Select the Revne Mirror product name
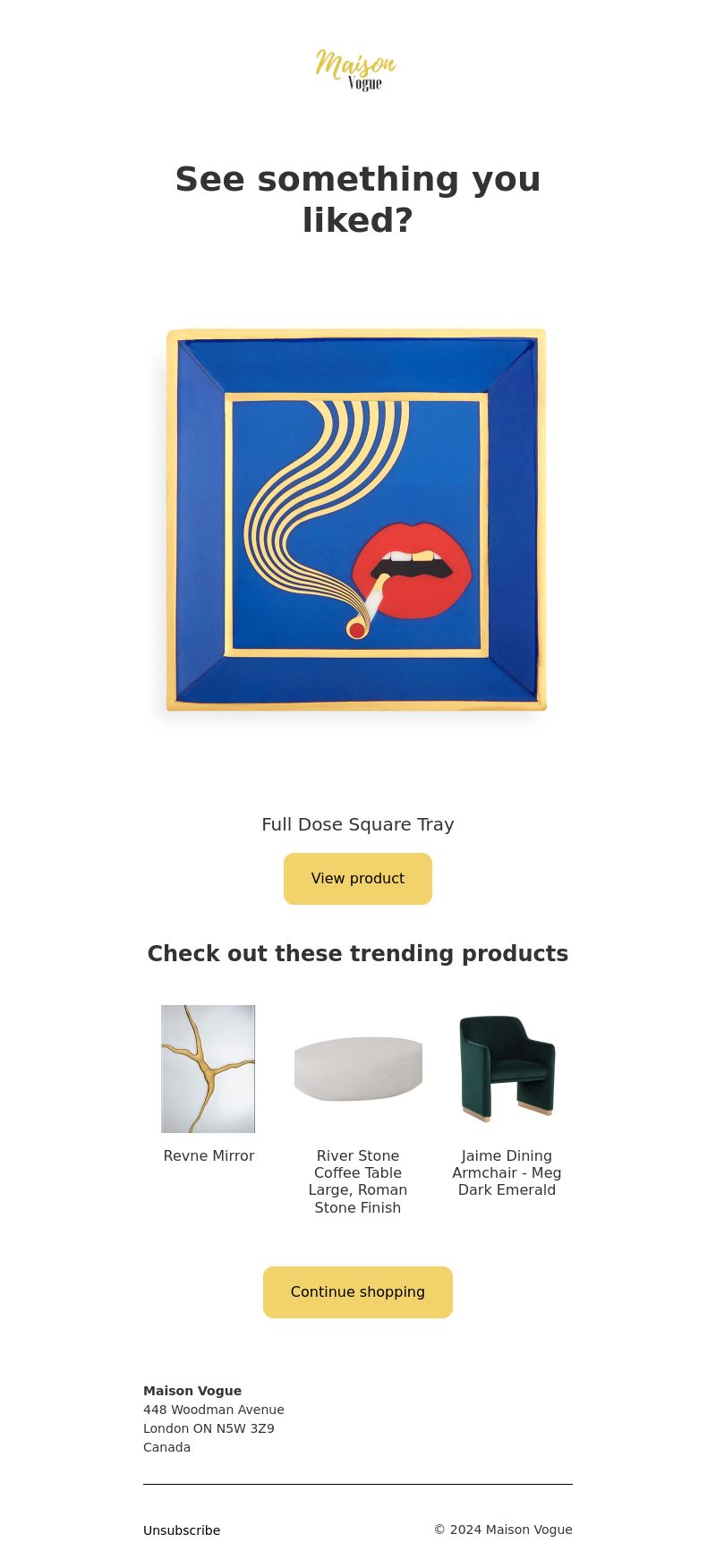The width and height of the screenshot is (716, 1568). pos(209,1155)
